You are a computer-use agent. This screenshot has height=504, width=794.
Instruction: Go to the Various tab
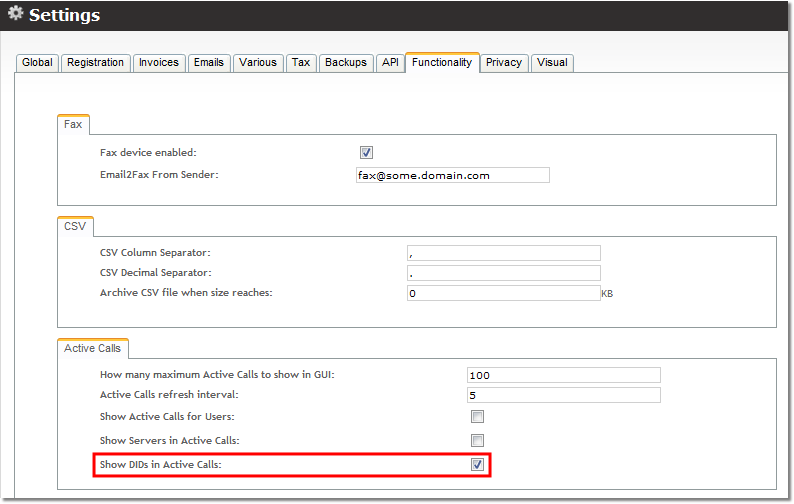pos(257,63)
